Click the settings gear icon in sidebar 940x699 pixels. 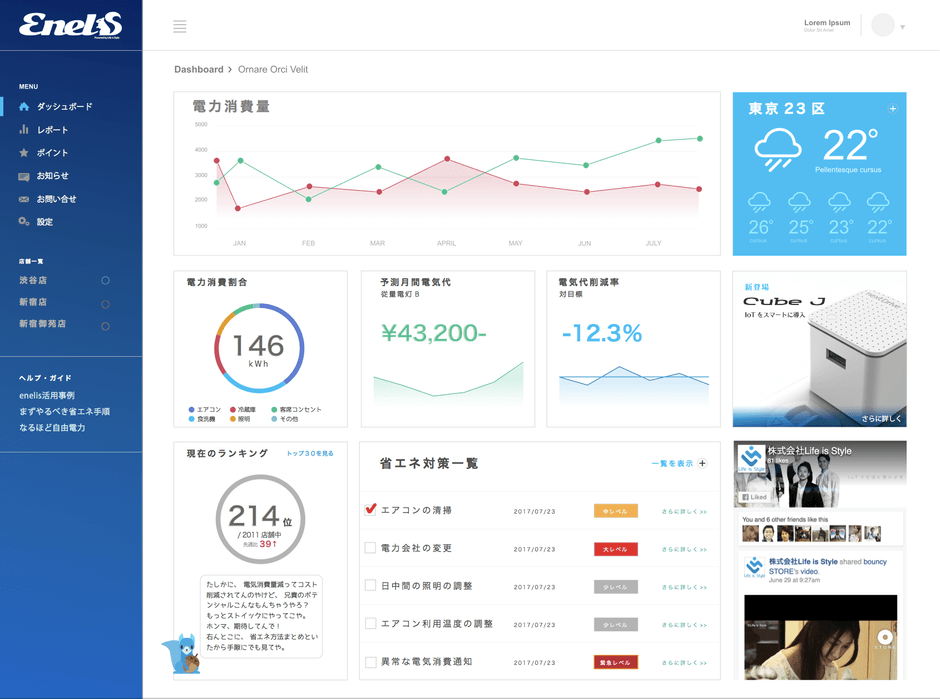24,222
